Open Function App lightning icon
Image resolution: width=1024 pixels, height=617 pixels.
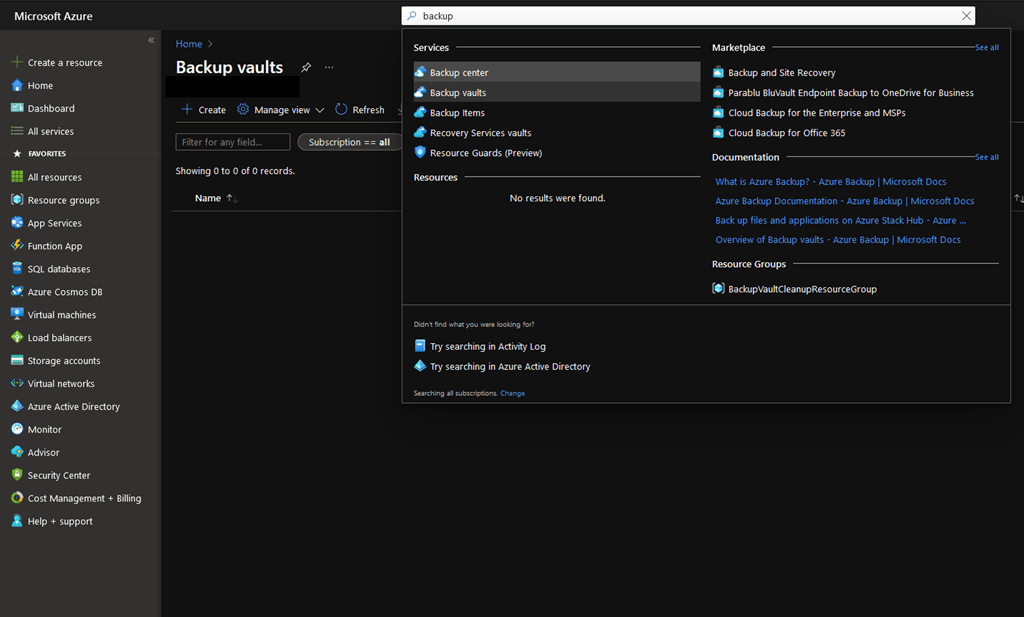[x=17, y=245]
